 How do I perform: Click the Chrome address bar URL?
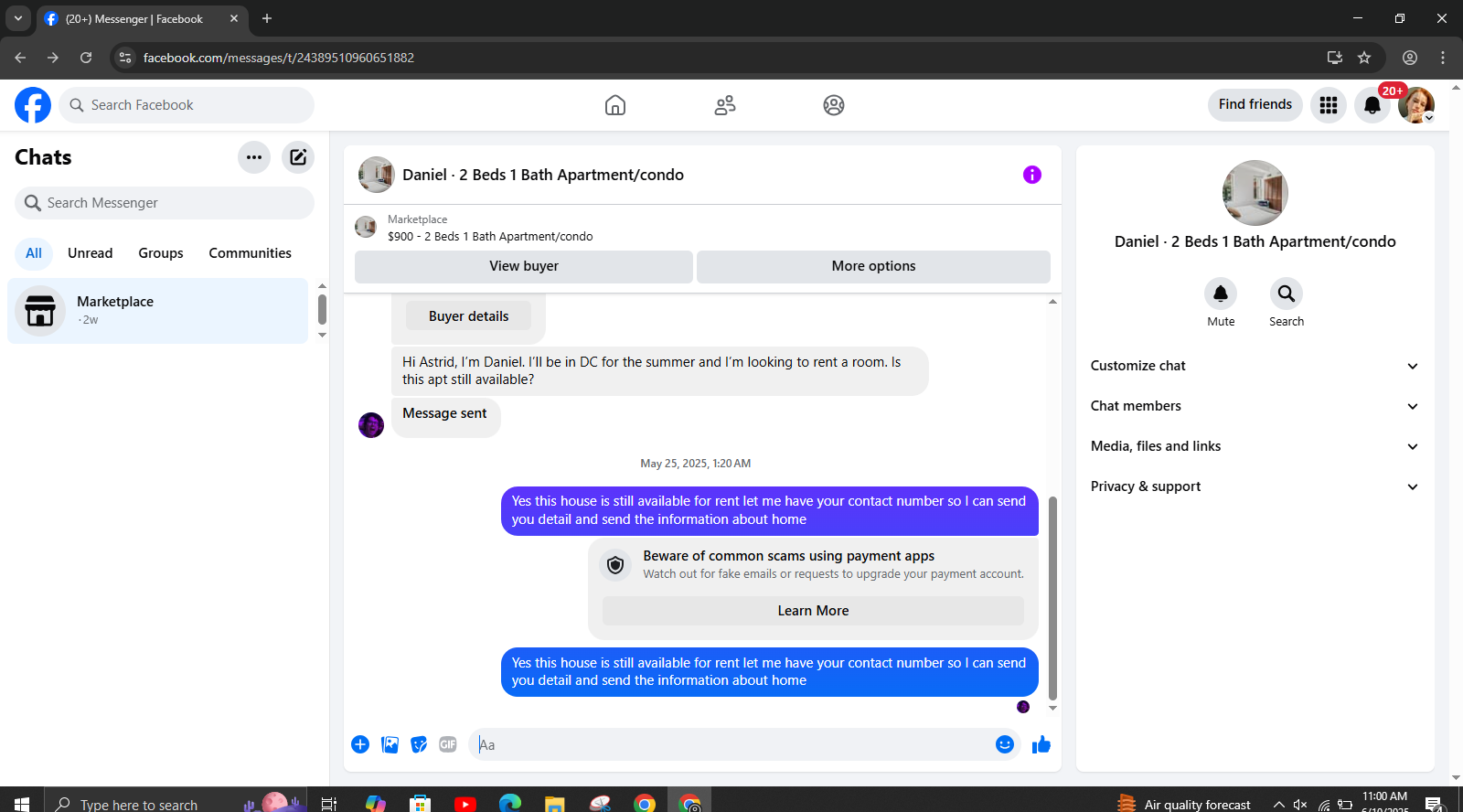pos(279,58)
